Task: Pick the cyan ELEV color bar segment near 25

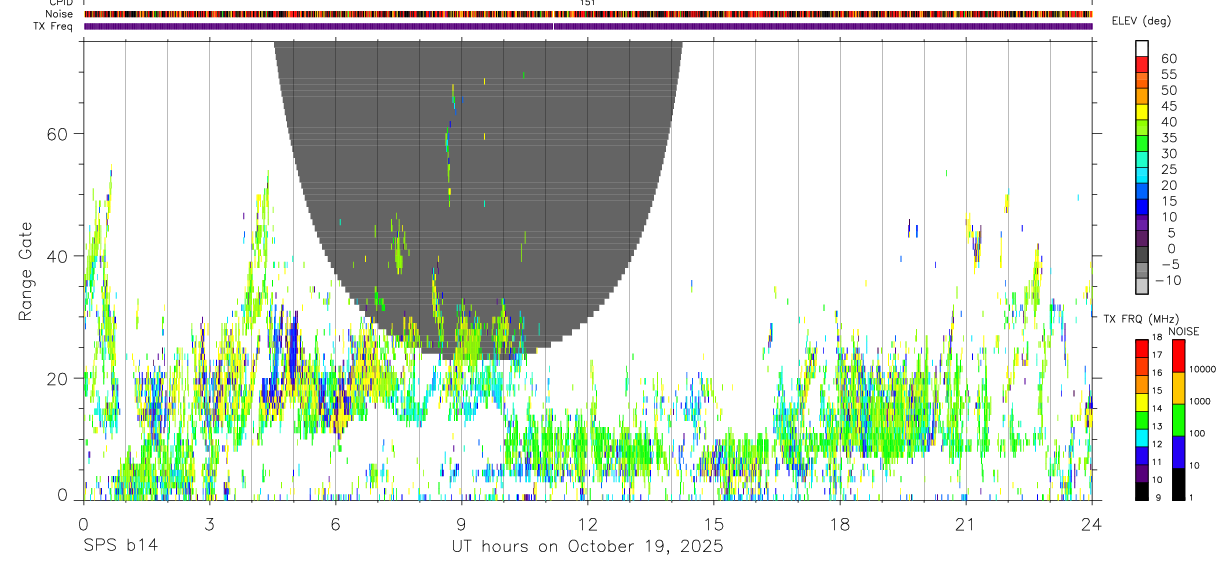Action: pyautogui.click(x=1142, y=176)
